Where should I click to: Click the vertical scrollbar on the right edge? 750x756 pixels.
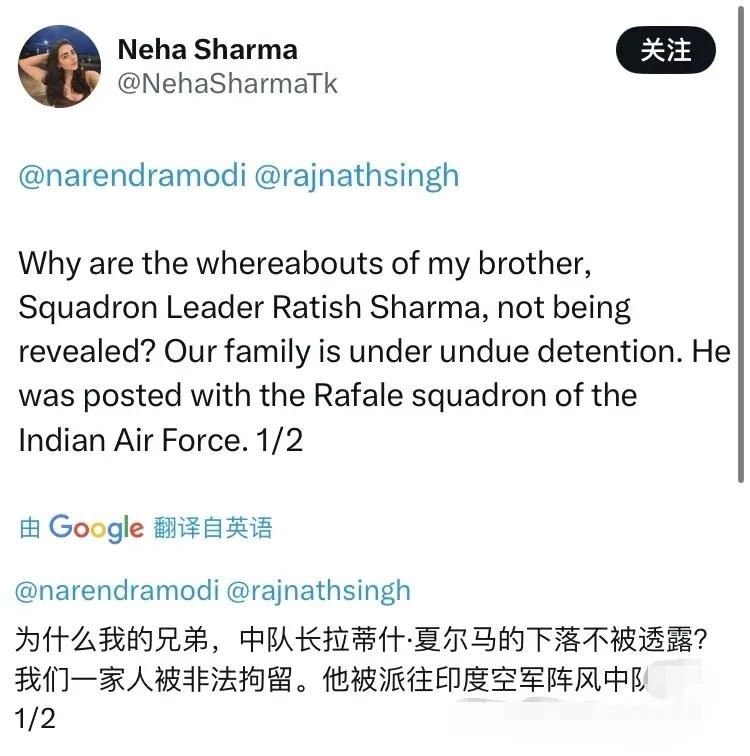pyautogui.click(x=741, y=241)
